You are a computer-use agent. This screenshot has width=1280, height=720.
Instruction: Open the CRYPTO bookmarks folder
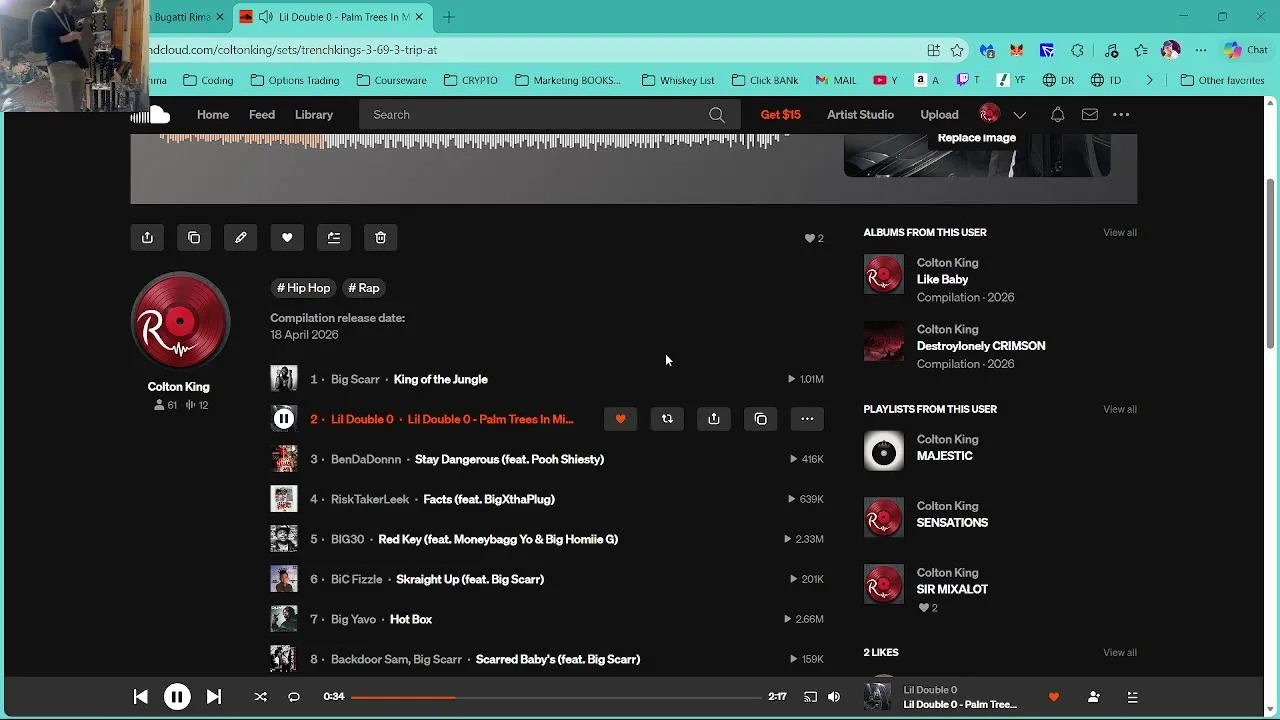click(470, 80)
